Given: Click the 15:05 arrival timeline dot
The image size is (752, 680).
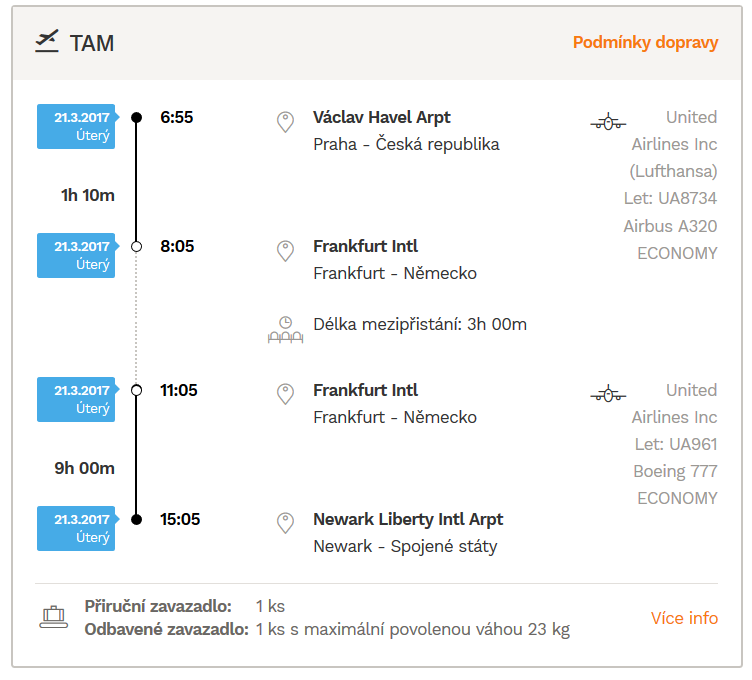Looking at the screenshot, I should (137, 519).
